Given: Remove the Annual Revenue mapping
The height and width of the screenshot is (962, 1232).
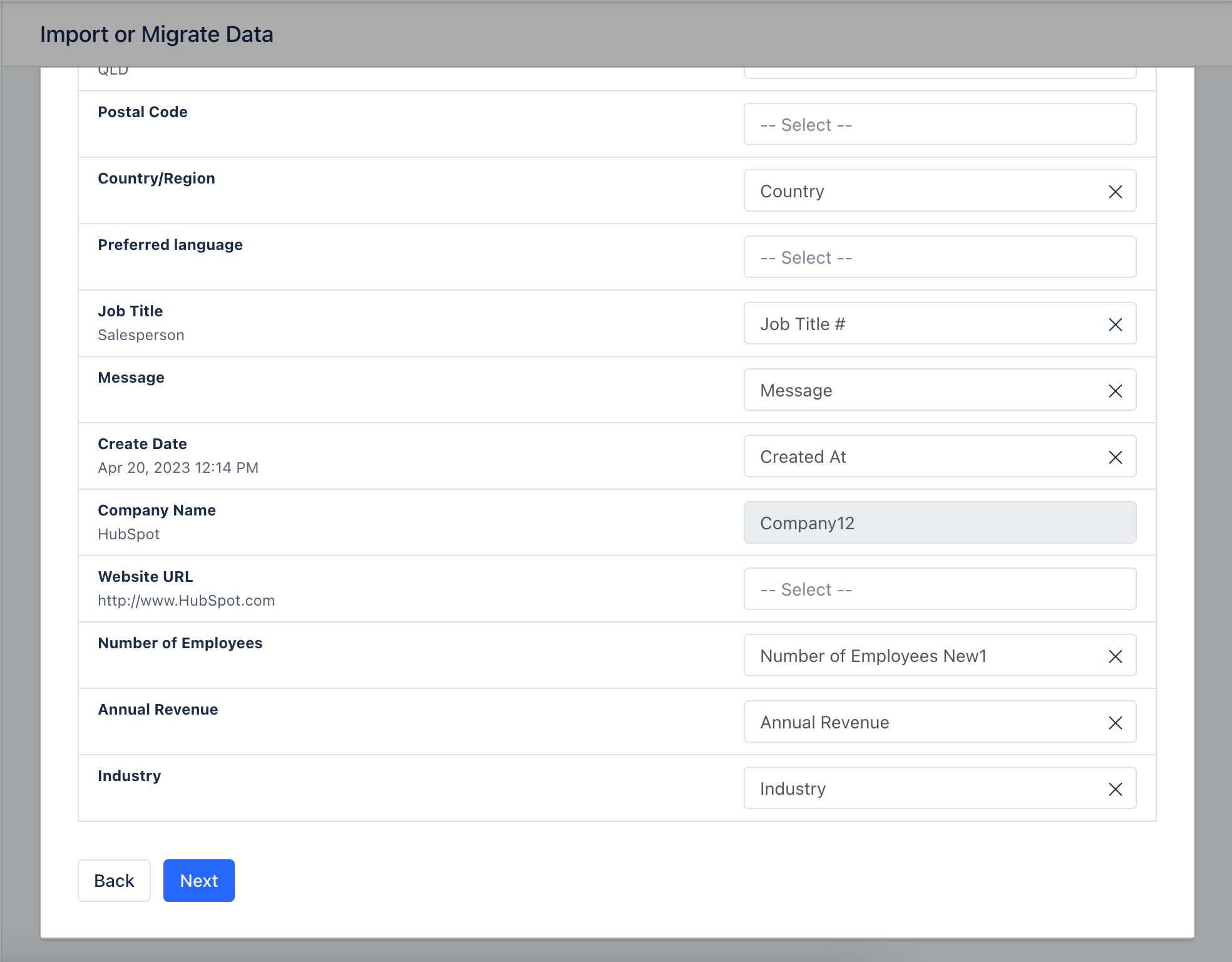Looking at the screenshot, I should 1115,723.
